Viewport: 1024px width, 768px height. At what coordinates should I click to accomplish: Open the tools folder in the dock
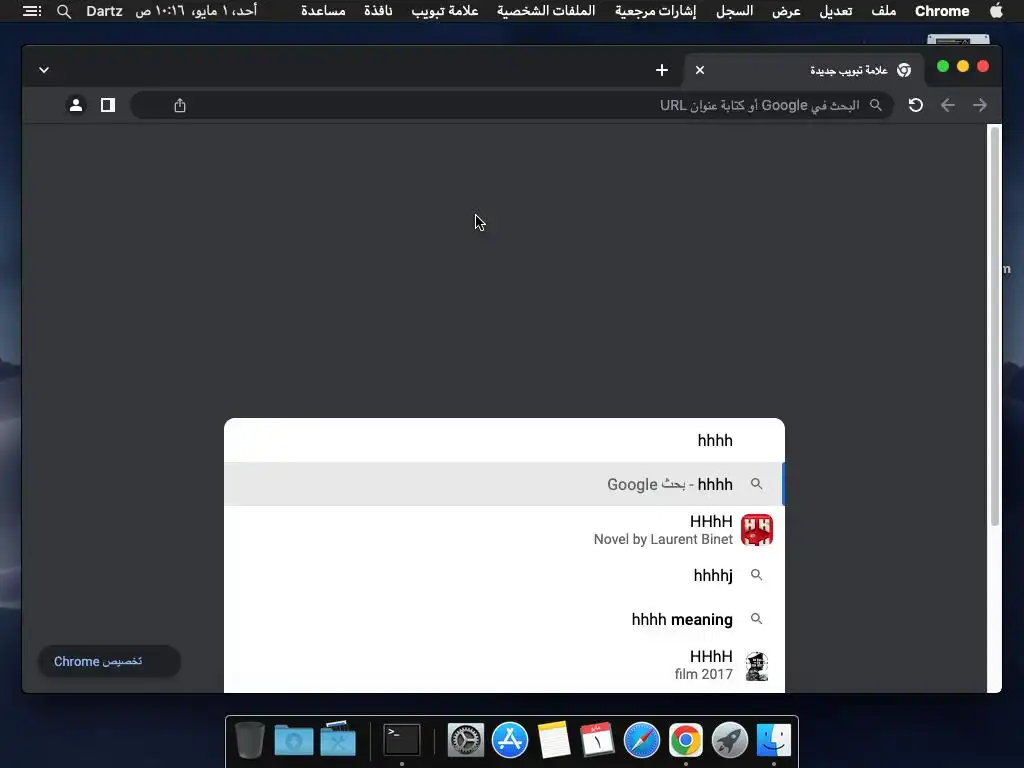[x=338, y=739]
